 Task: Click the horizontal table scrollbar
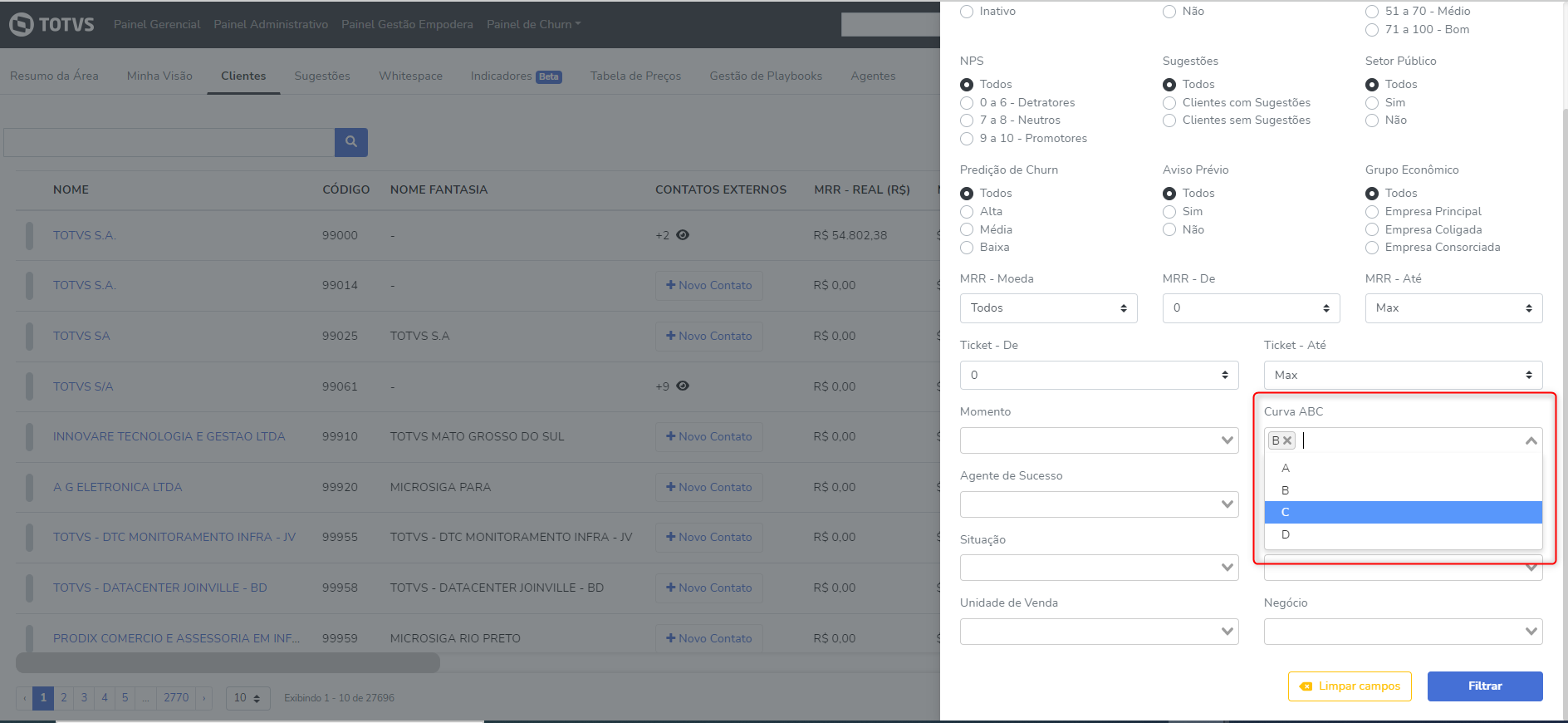click(x=228, y=662)
